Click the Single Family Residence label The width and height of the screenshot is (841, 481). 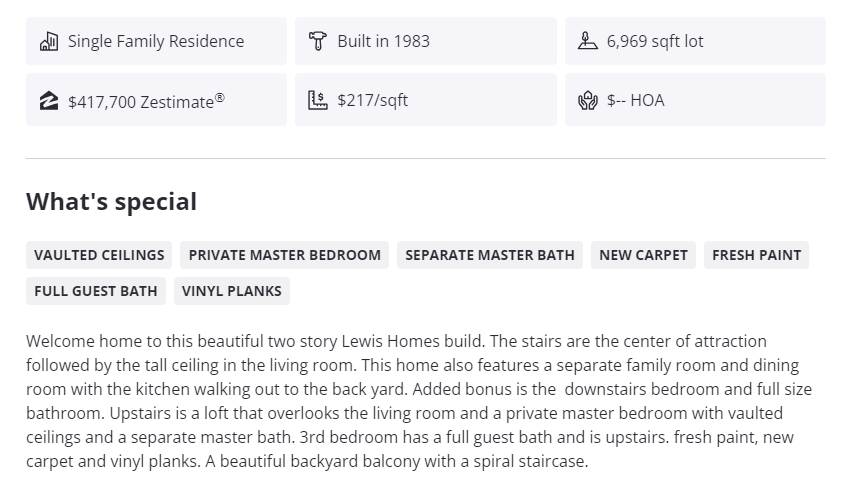coord(156,41)
